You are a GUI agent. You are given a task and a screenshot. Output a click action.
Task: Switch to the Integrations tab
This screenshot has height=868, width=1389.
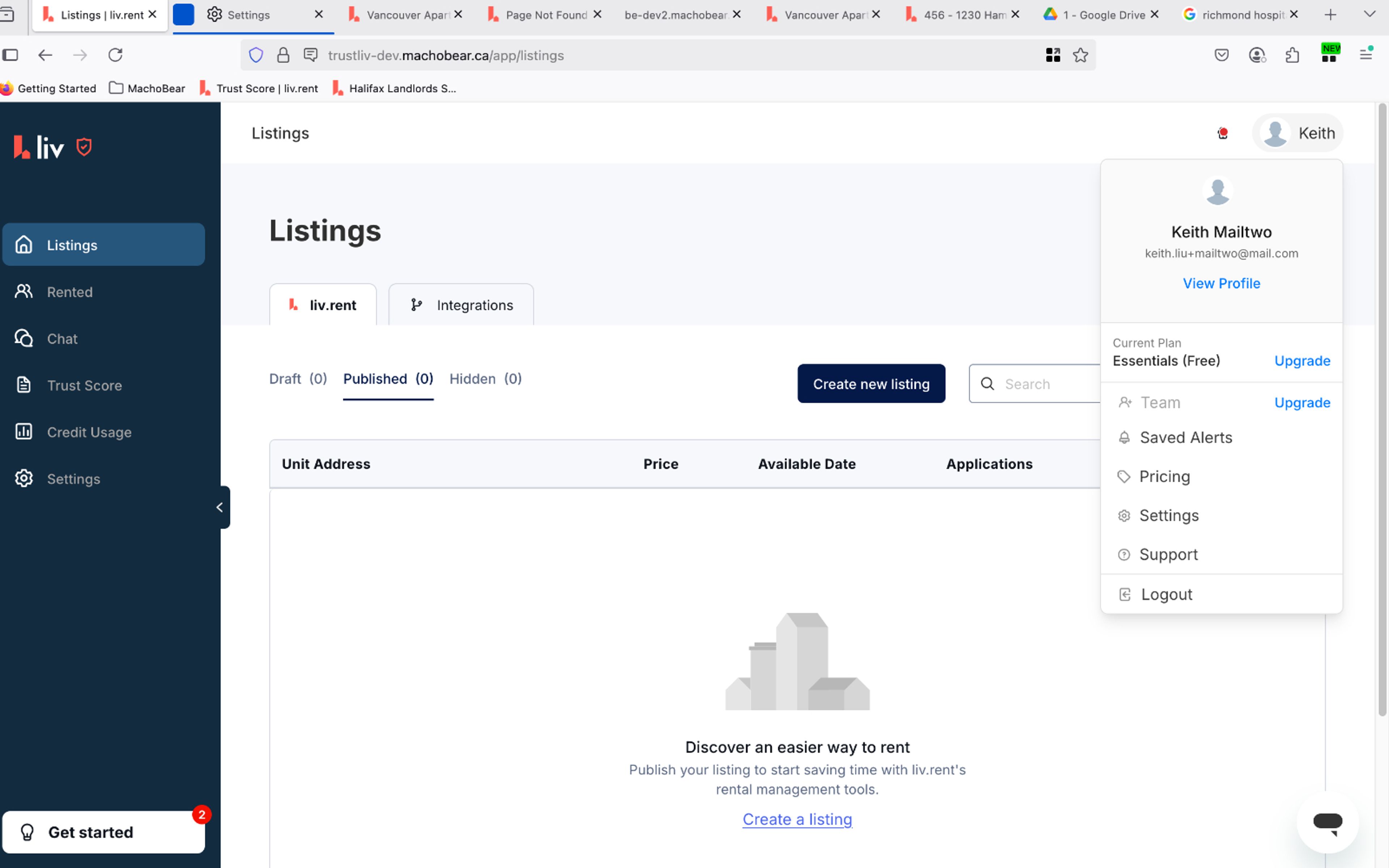pos(461,305)
